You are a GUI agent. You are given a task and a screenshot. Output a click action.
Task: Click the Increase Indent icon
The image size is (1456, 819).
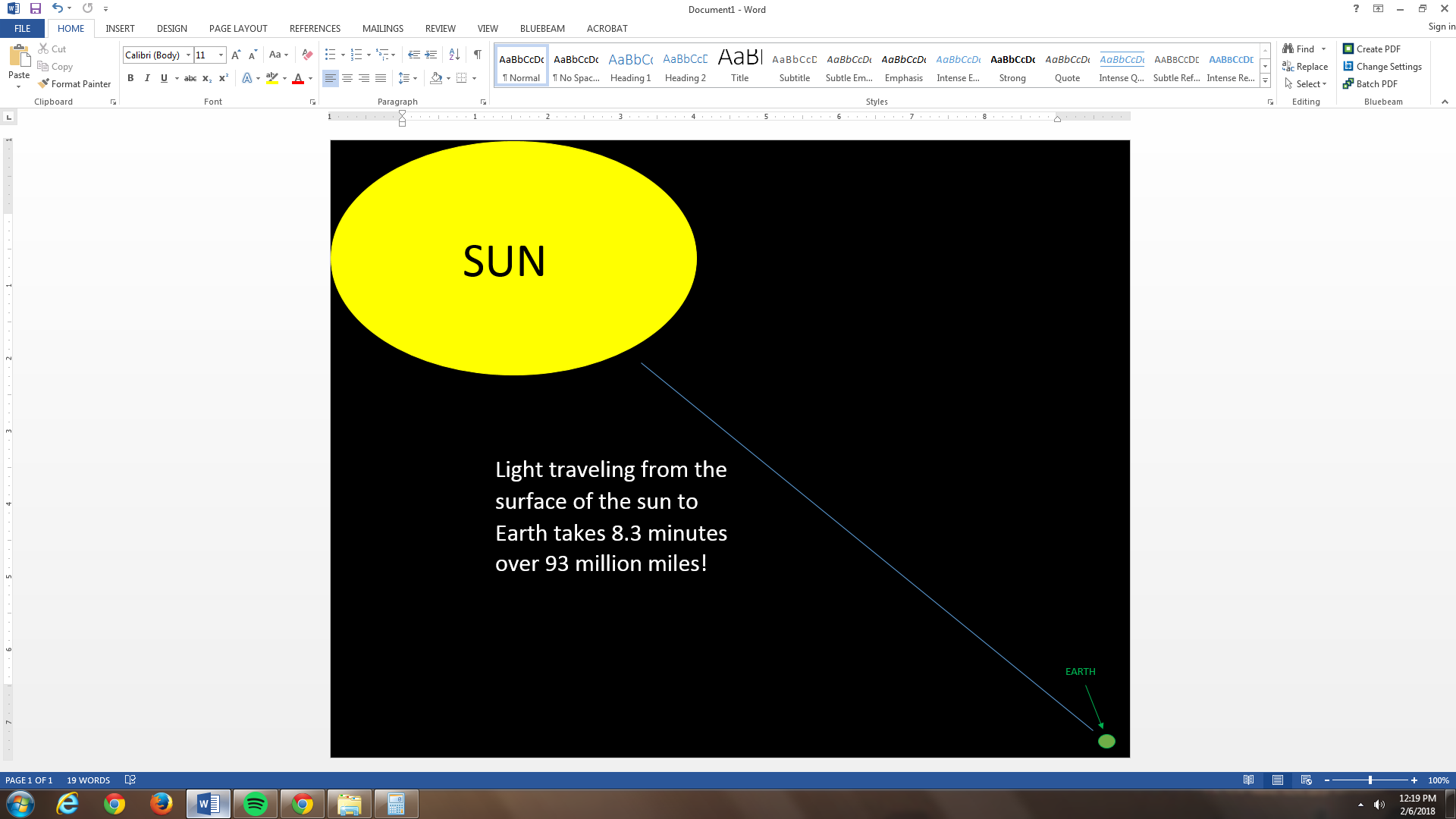(431, 55)
